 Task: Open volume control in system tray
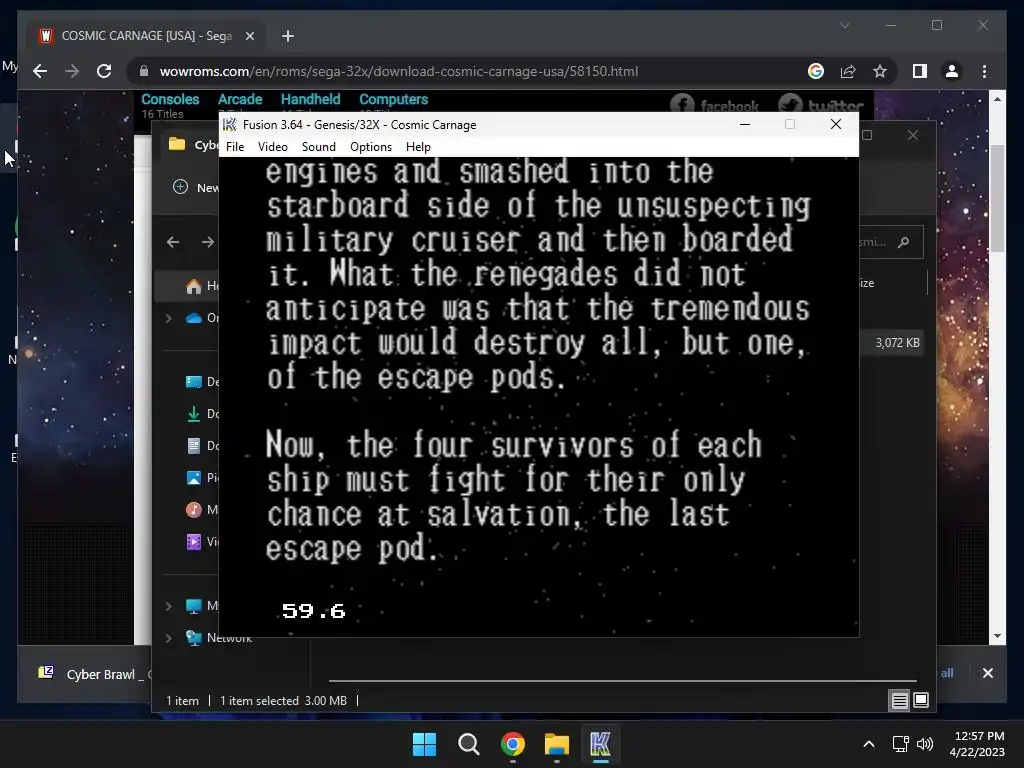(925, 744)
